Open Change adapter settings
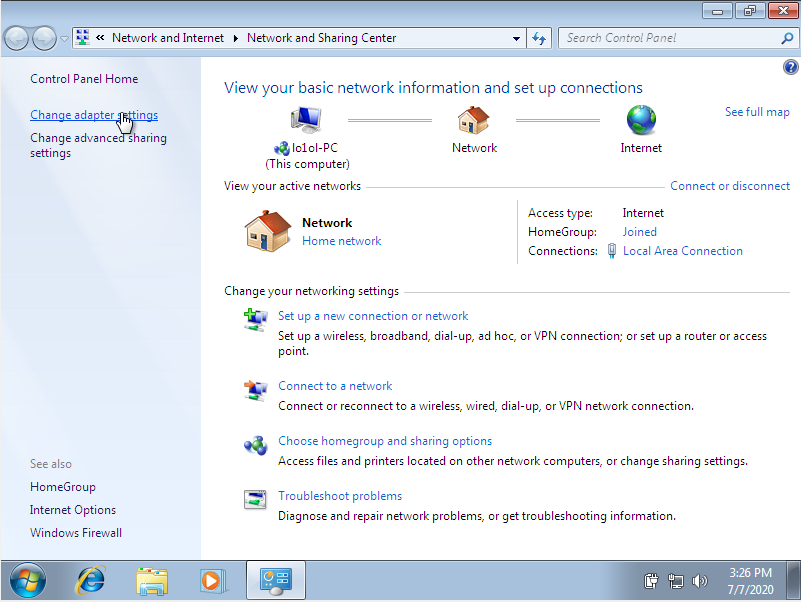Screen dimensions: 801x602 (94, 115)
